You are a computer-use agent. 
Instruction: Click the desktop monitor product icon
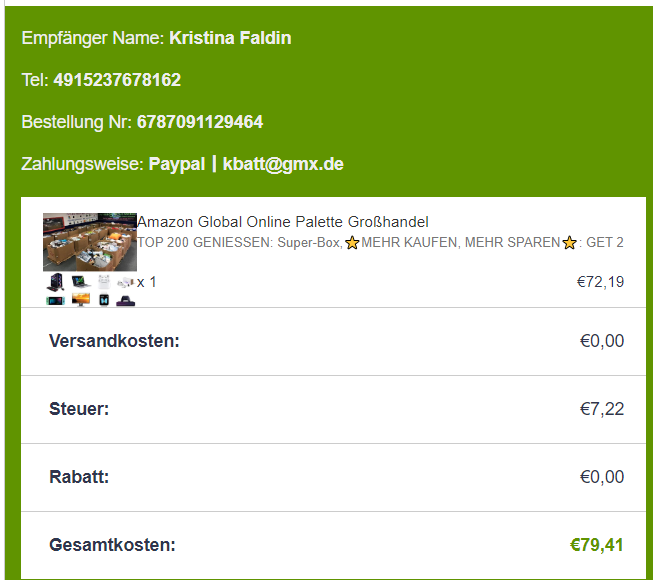(x=80, y=300)
